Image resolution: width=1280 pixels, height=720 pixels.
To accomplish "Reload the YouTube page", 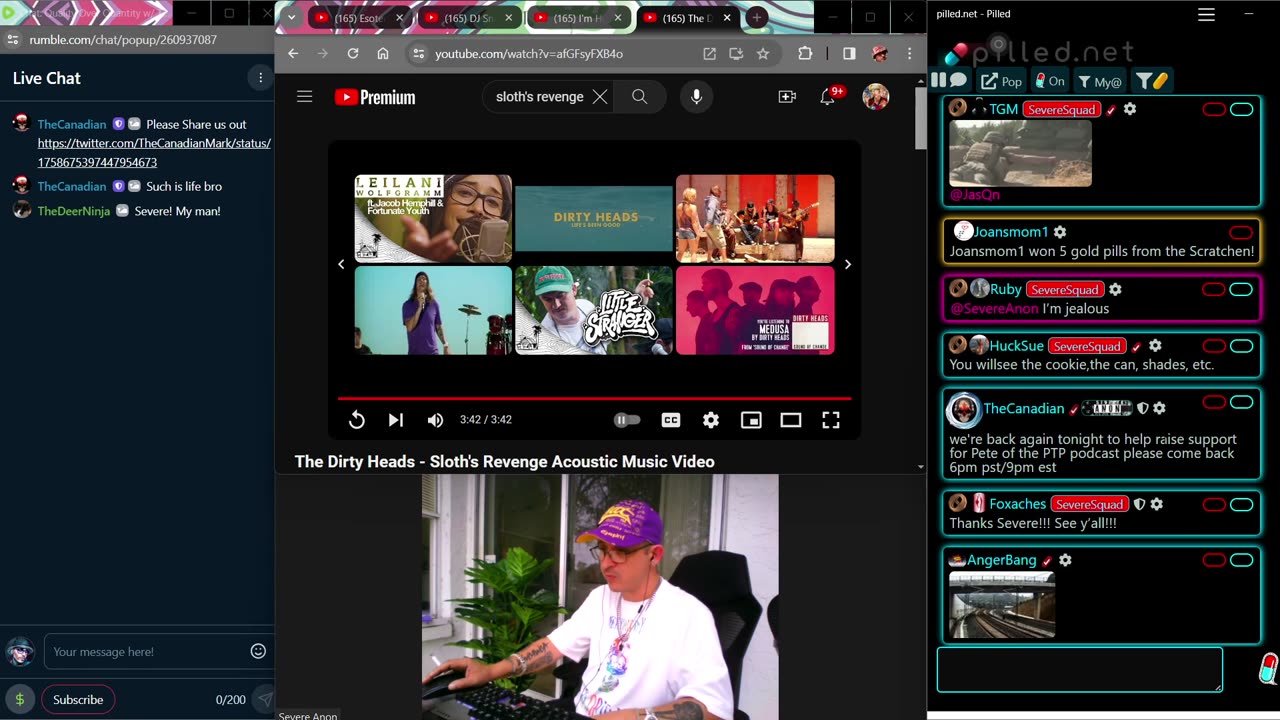I will click(x=353, y=53).
